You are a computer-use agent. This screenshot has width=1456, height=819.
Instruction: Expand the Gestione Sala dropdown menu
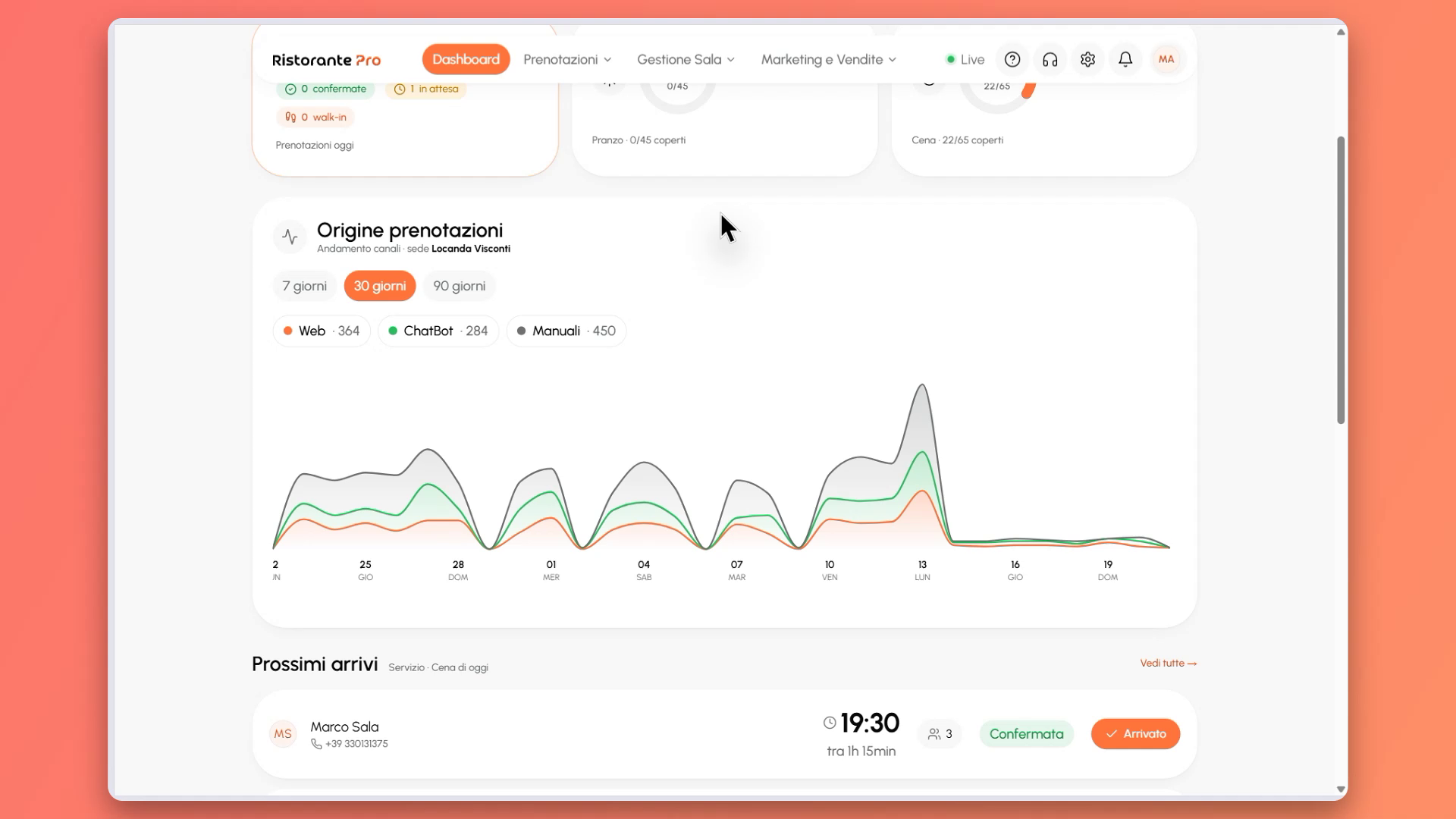pyautogui.click(x=686, y=59)
